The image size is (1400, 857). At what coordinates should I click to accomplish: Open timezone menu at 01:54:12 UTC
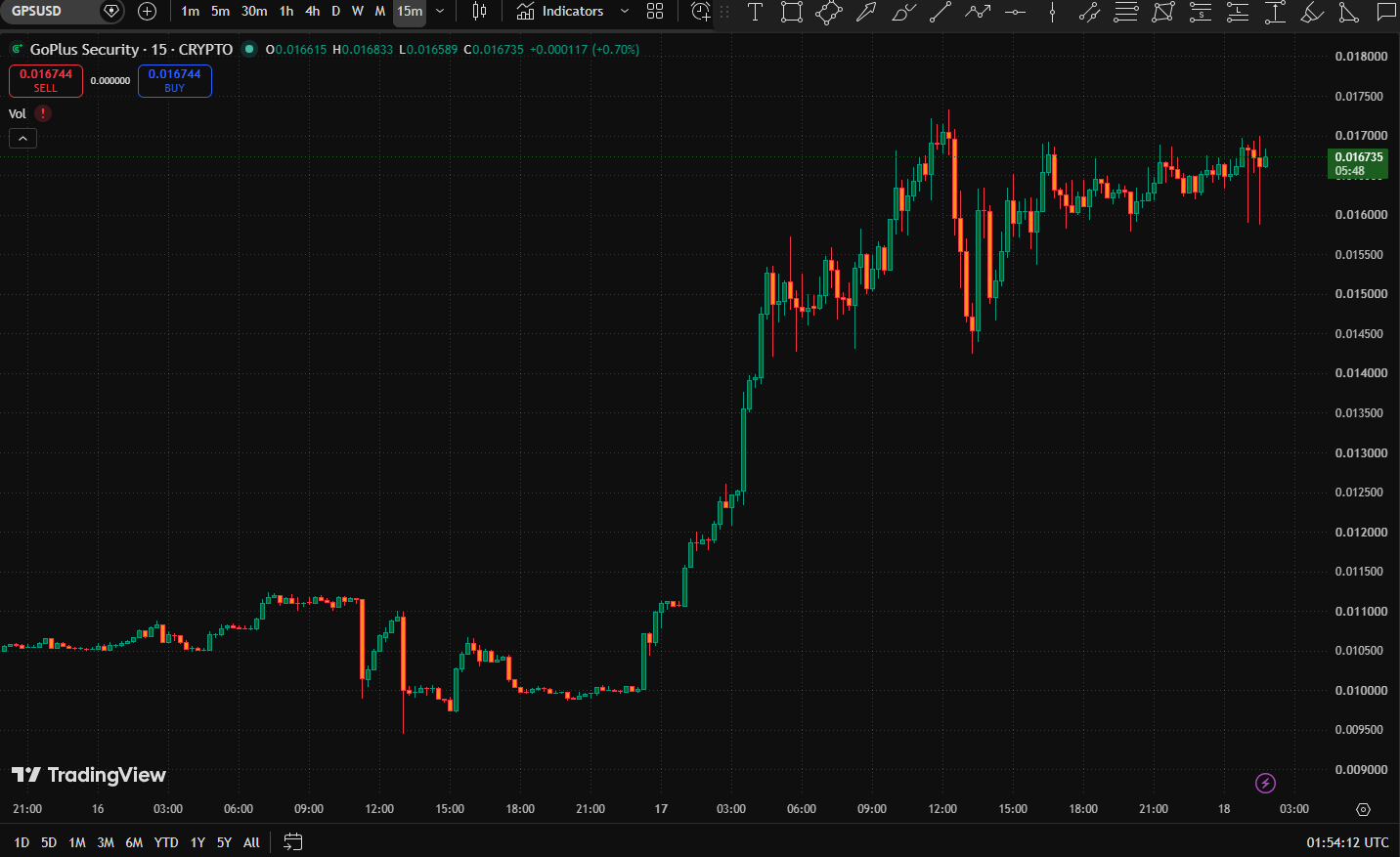1347,842
